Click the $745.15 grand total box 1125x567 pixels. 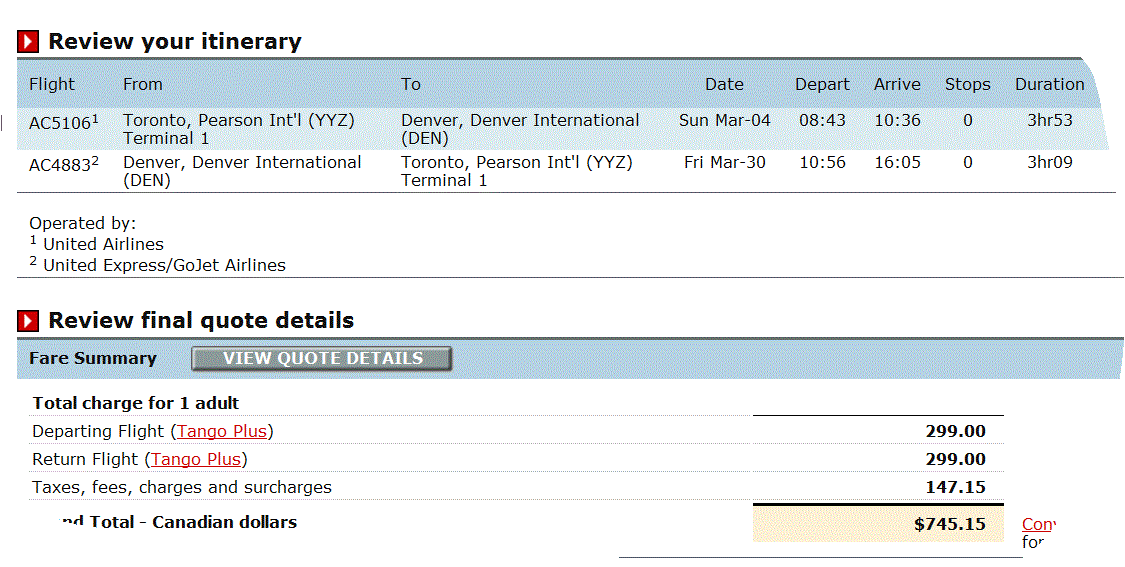(x=878, y=524)
